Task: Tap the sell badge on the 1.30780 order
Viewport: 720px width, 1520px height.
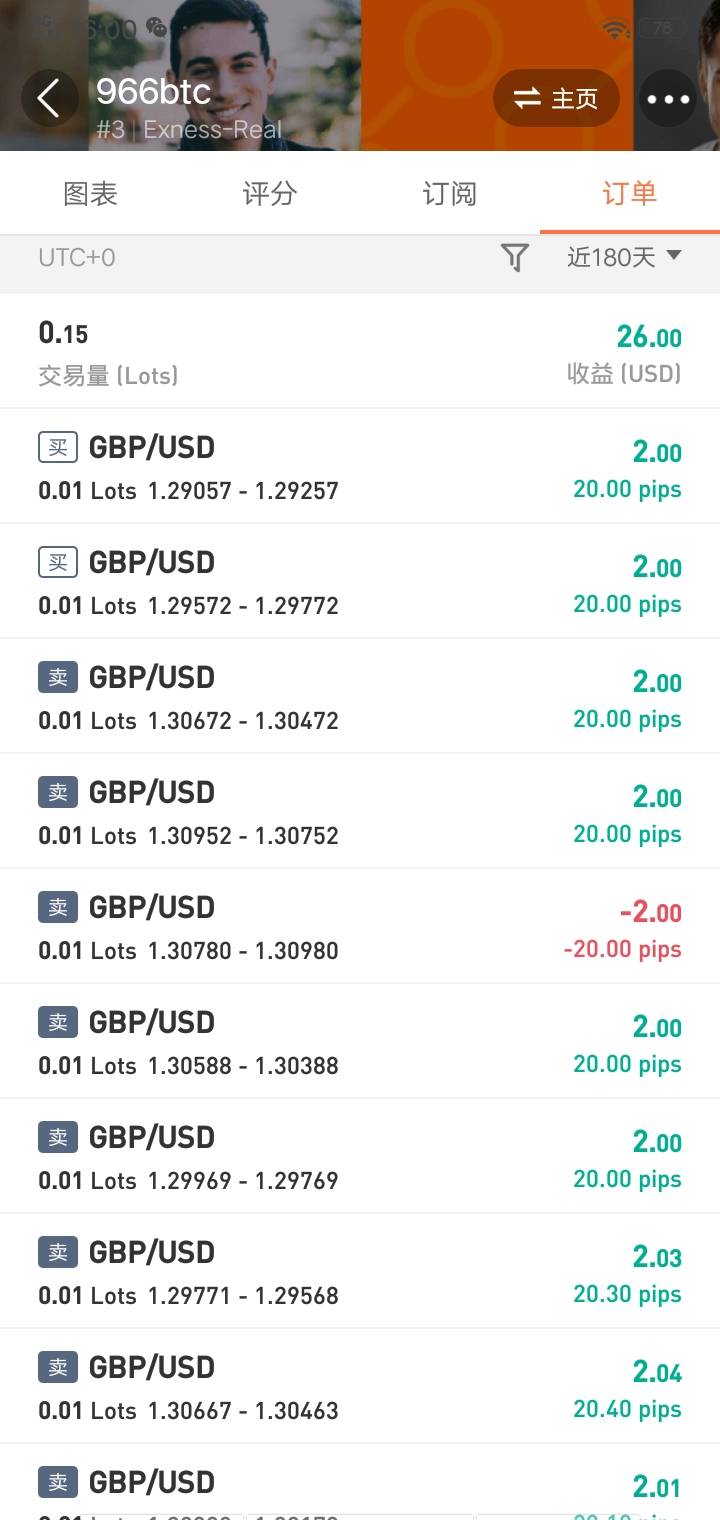Action: (x=58, y=907)
